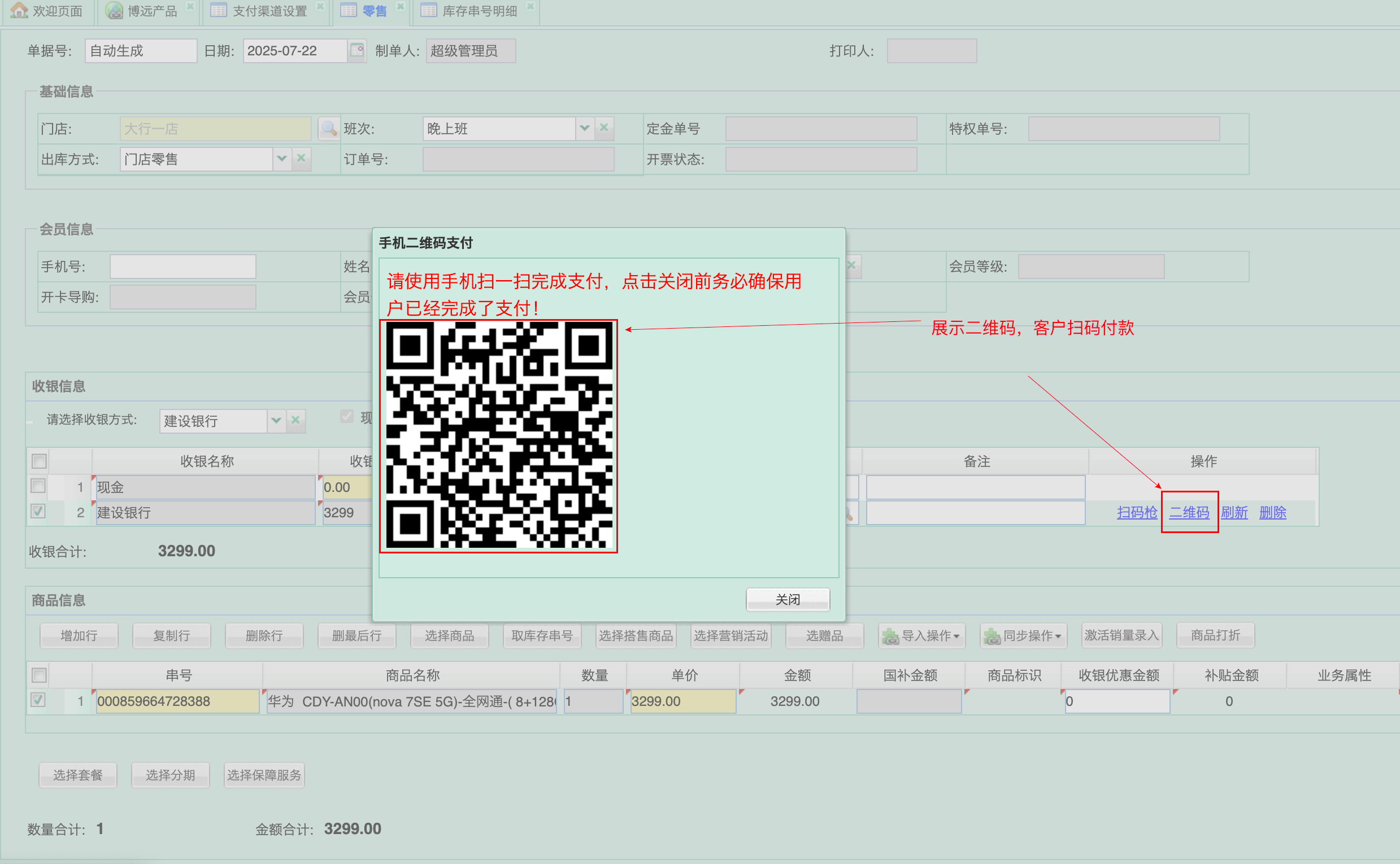This screenshot has height=864, width=1400.
Task: Uncheck the product row 1 checkbox
Action: [x=38, y=700]
